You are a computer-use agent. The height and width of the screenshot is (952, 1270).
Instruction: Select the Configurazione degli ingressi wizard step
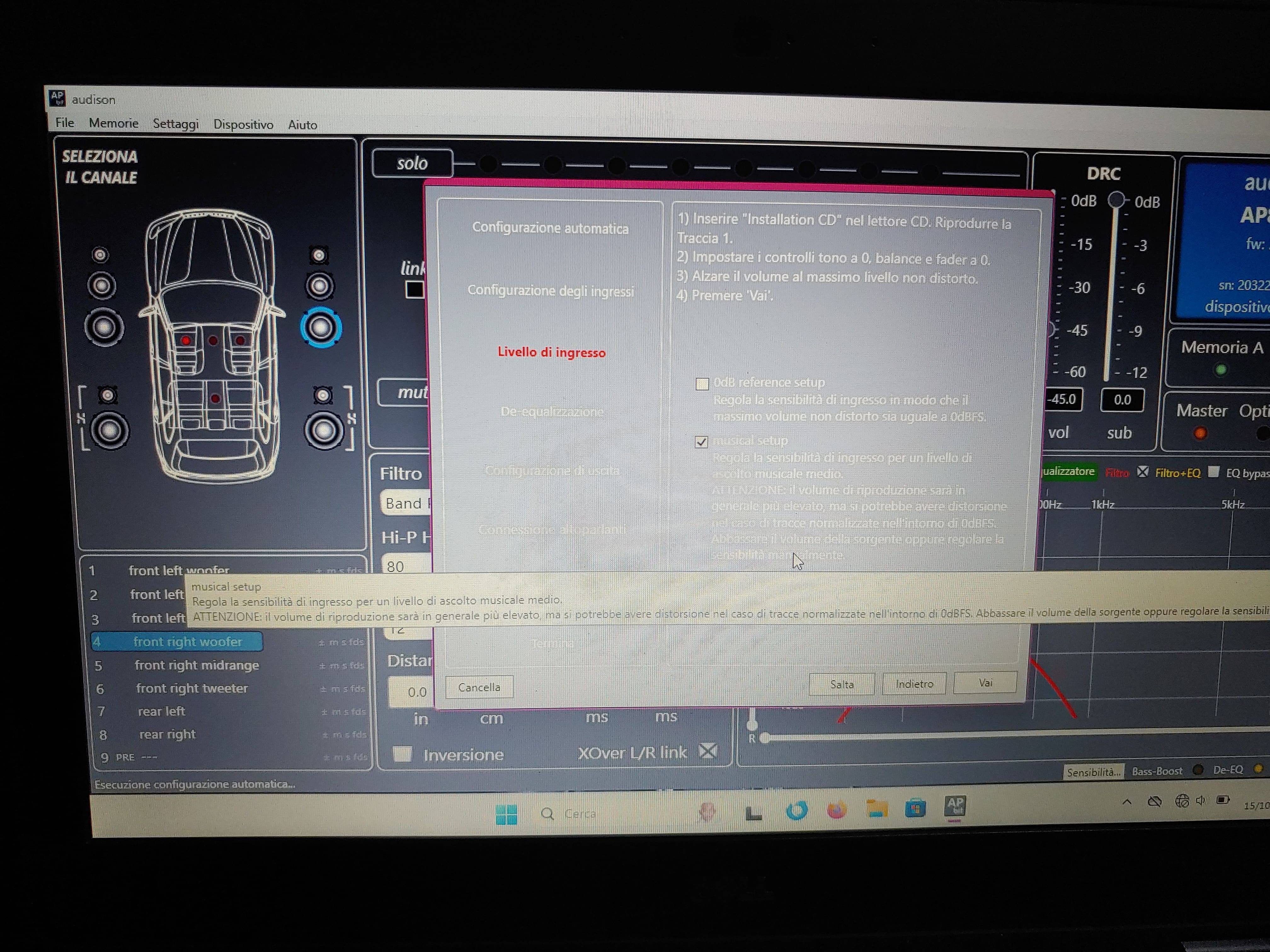tap(551, 291)
